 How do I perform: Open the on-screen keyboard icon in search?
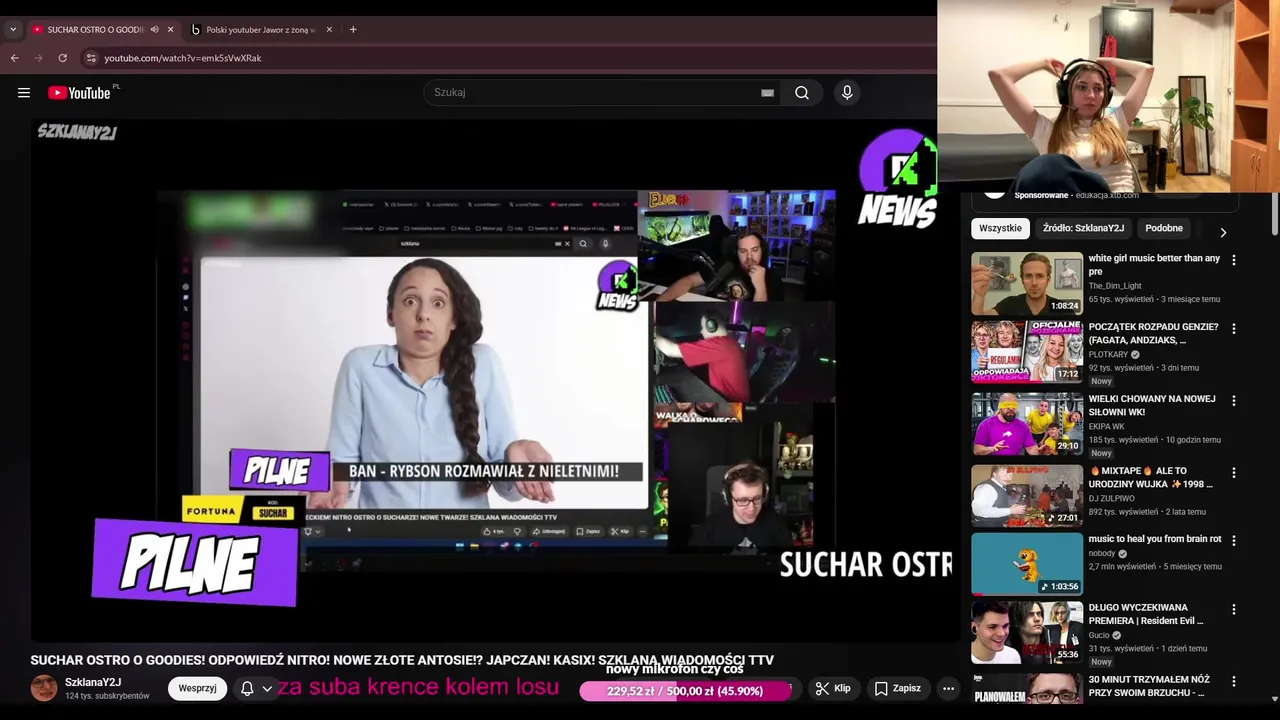(x=767, y=93)
